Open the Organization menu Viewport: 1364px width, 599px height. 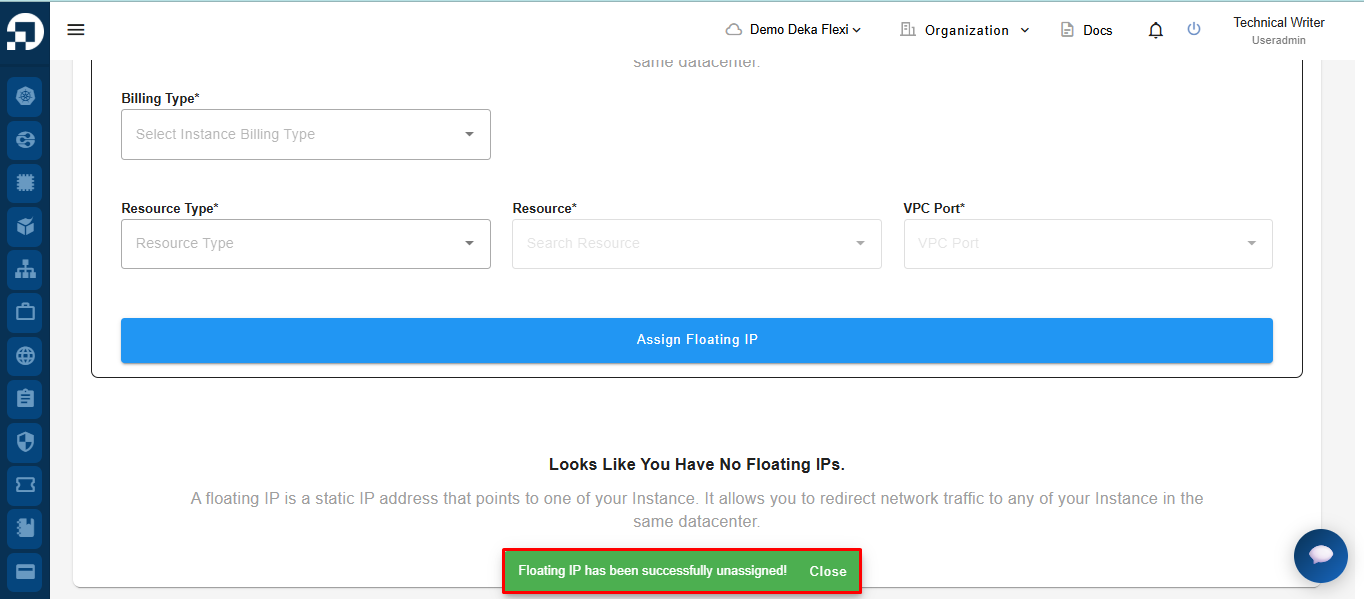click(965, 30)
